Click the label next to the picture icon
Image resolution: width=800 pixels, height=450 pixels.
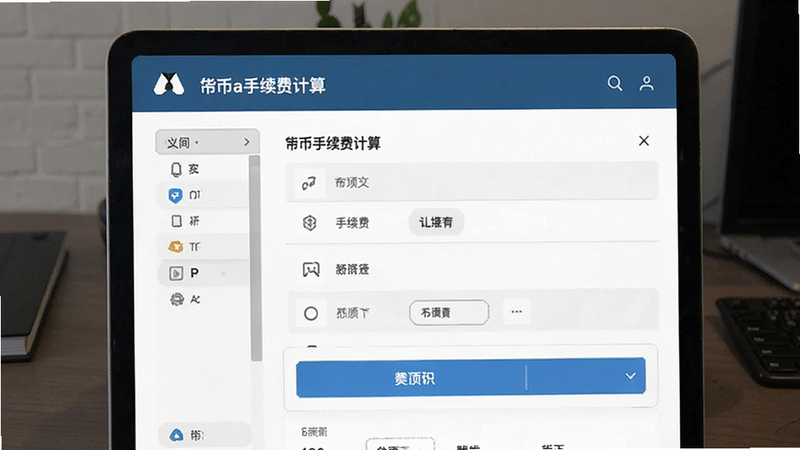(352, 269)
